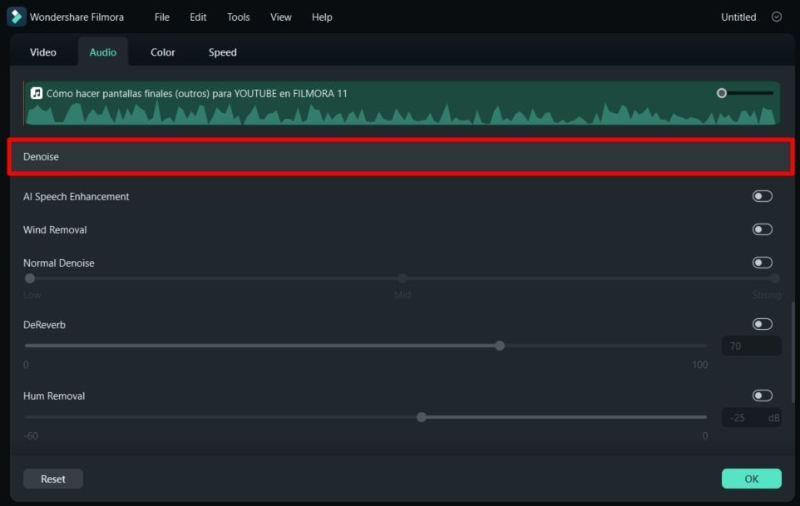
Task: Click the audio waveform zoom slider knob
Action: click(721, 93)
